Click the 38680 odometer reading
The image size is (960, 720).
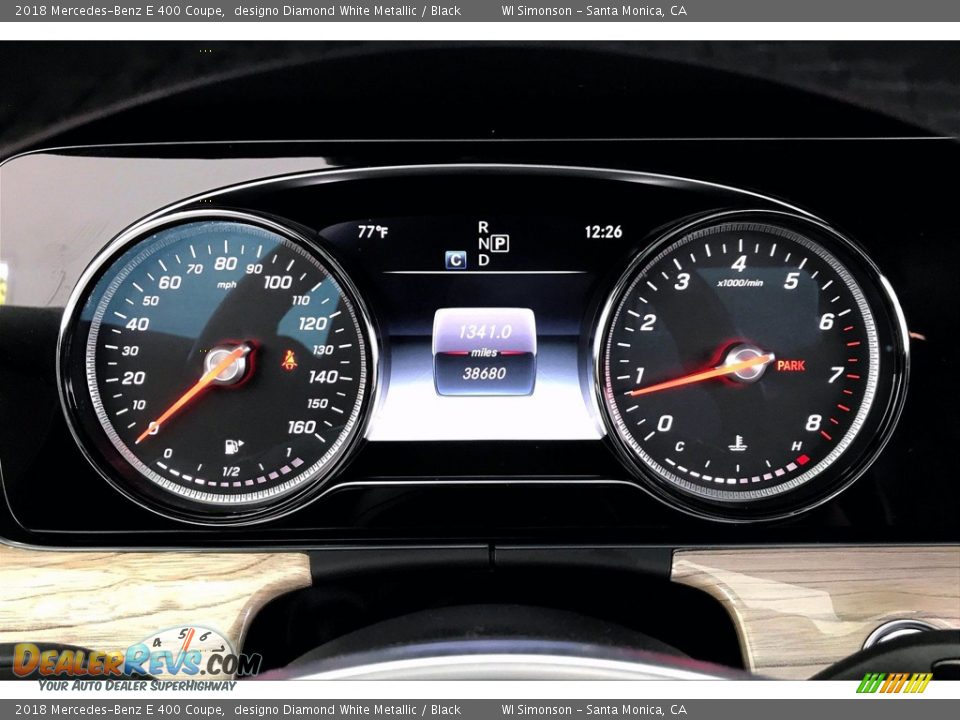click(484, 373)
